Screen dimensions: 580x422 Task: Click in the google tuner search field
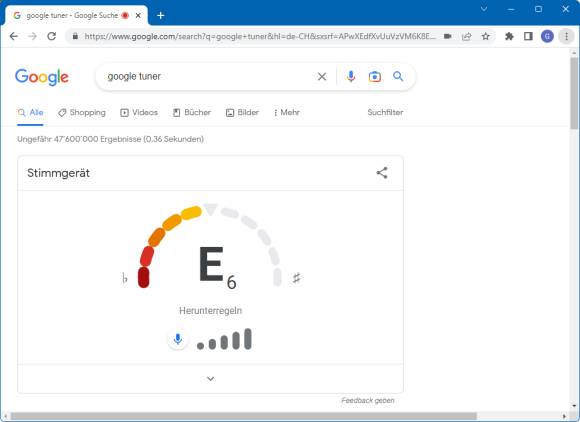click(x=207, y=77)
